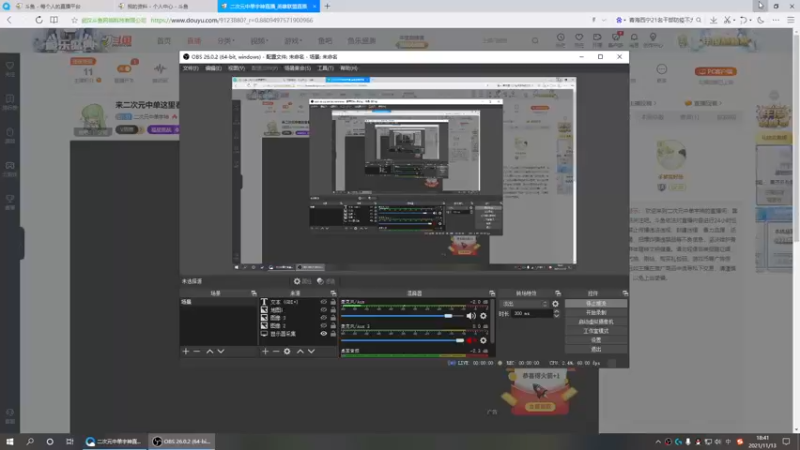
Task: Bookmark the page with the star icon
Action: 74,20
